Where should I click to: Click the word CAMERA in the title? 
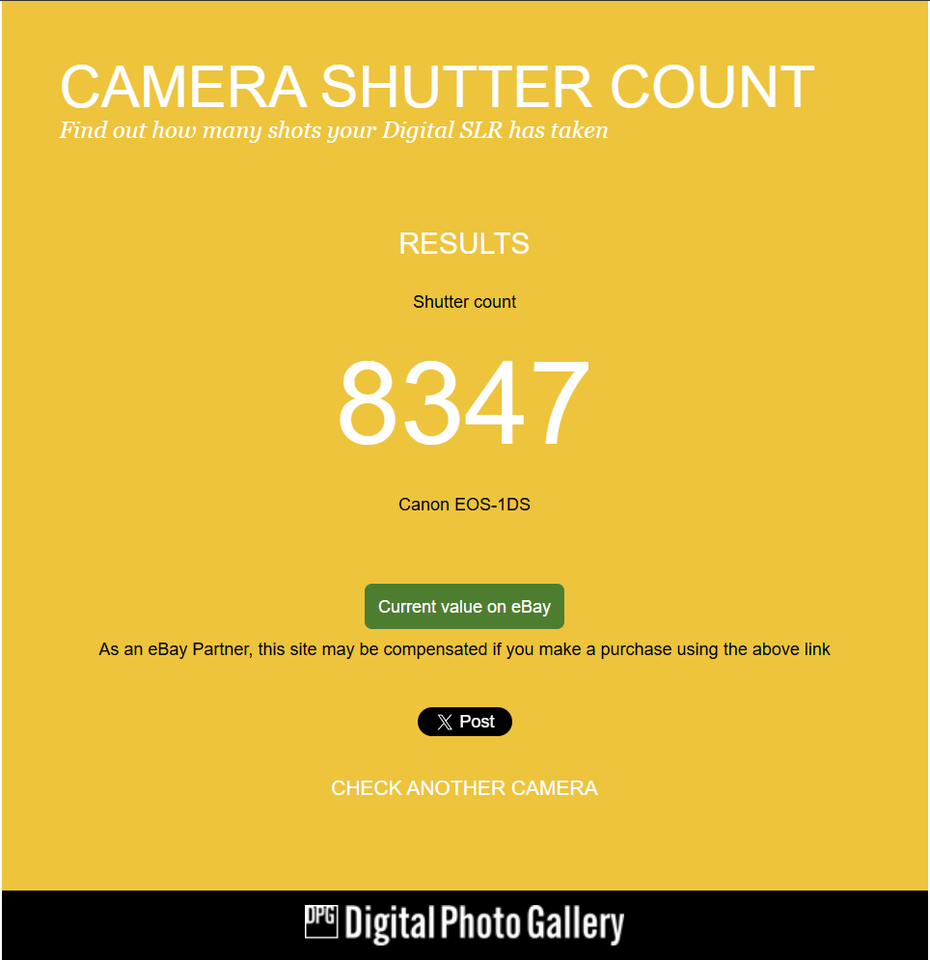point(184,87)
